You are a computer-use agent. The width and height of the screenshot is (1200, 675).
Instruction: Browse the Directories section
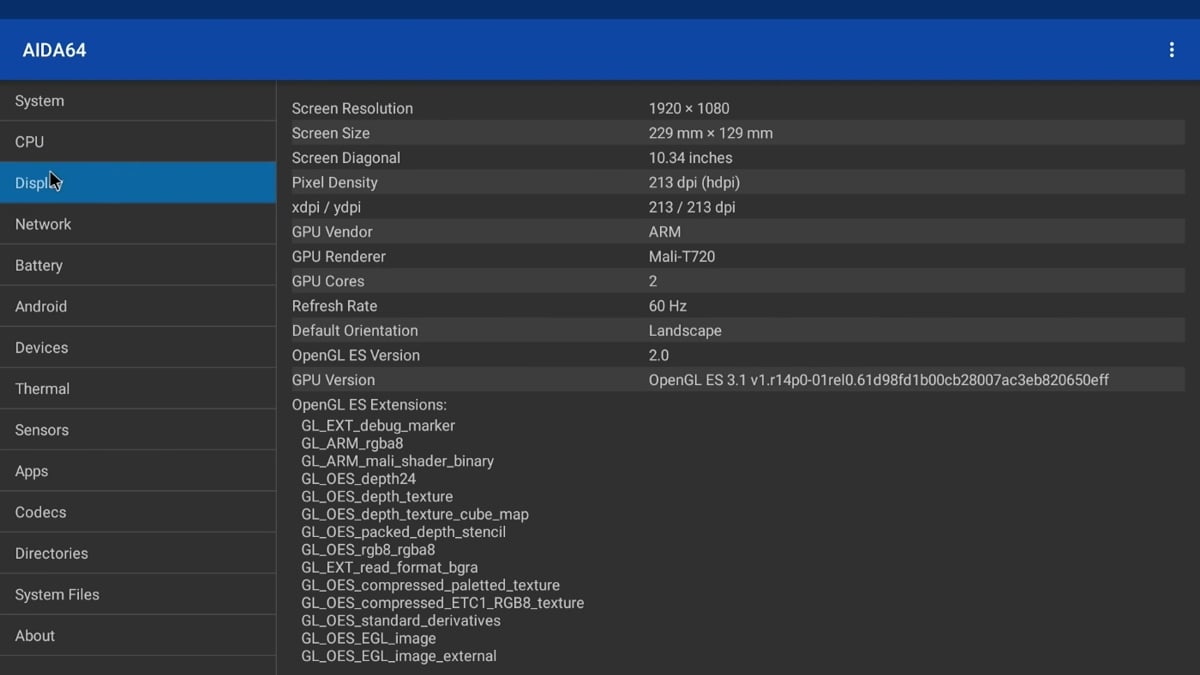[x=52, y=553]
